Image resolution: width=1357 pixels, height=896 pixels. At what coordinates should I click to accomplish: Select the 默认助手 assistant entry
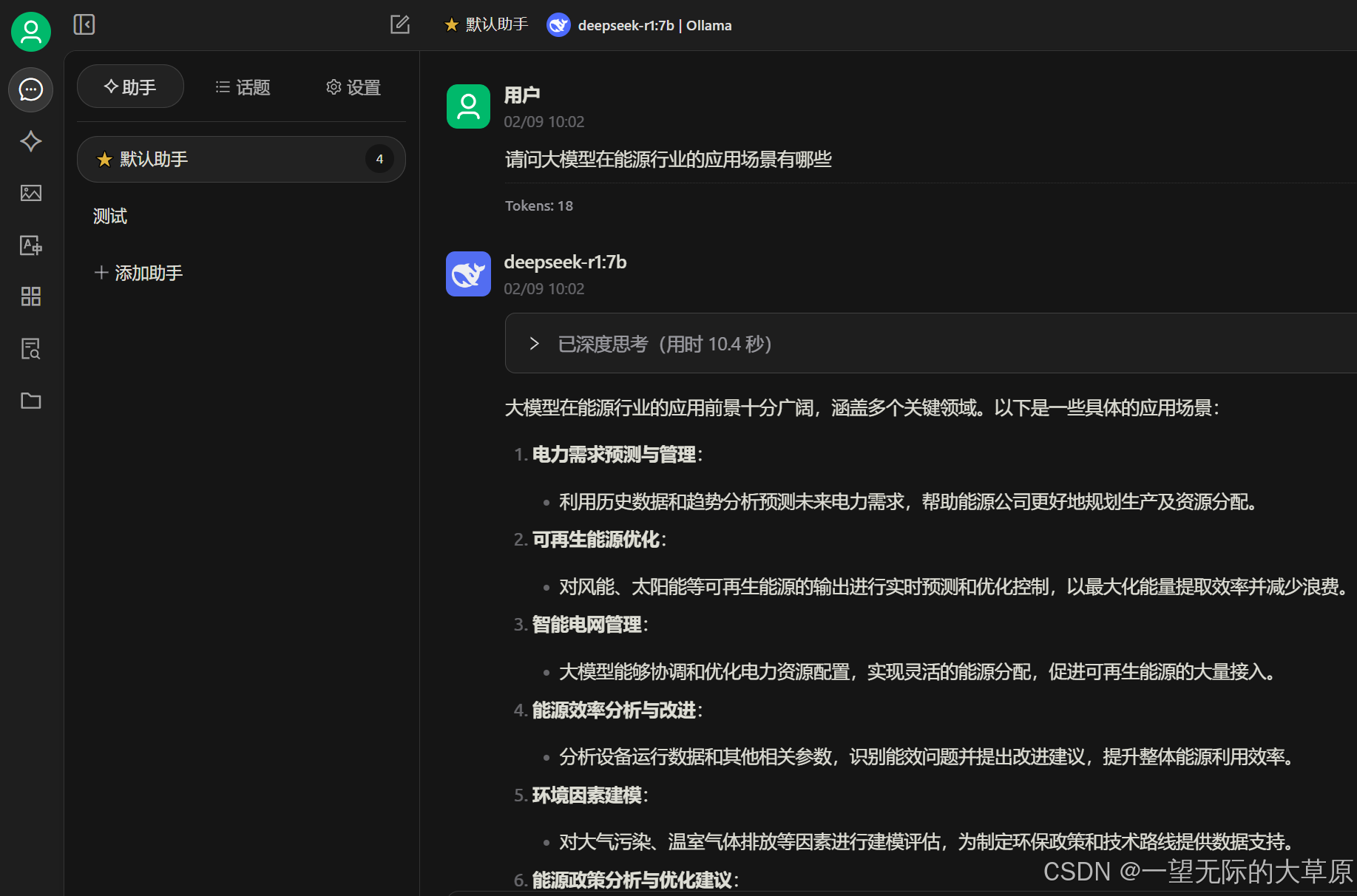[x=241, y=159]
